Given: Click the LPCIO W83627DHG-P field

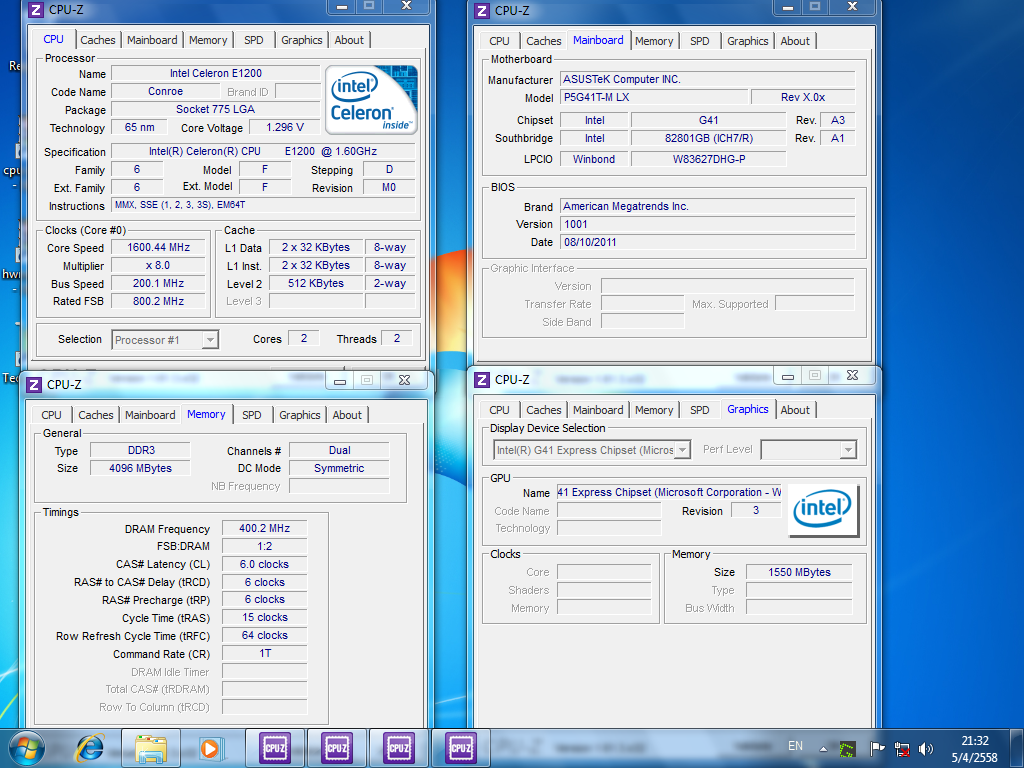Looking at the screenshot, I should (x=709, y=159).
